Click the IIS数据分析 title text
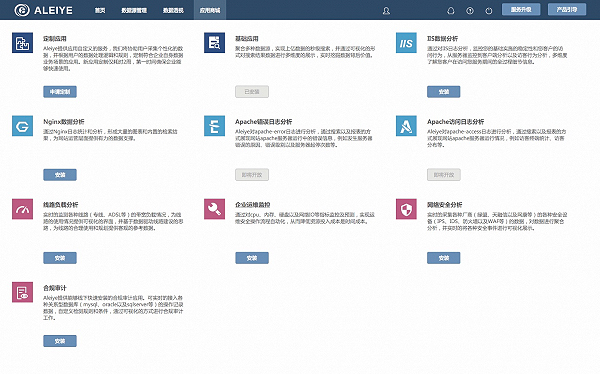Screen dimensions: 600x374 click(x=442, y=39)
